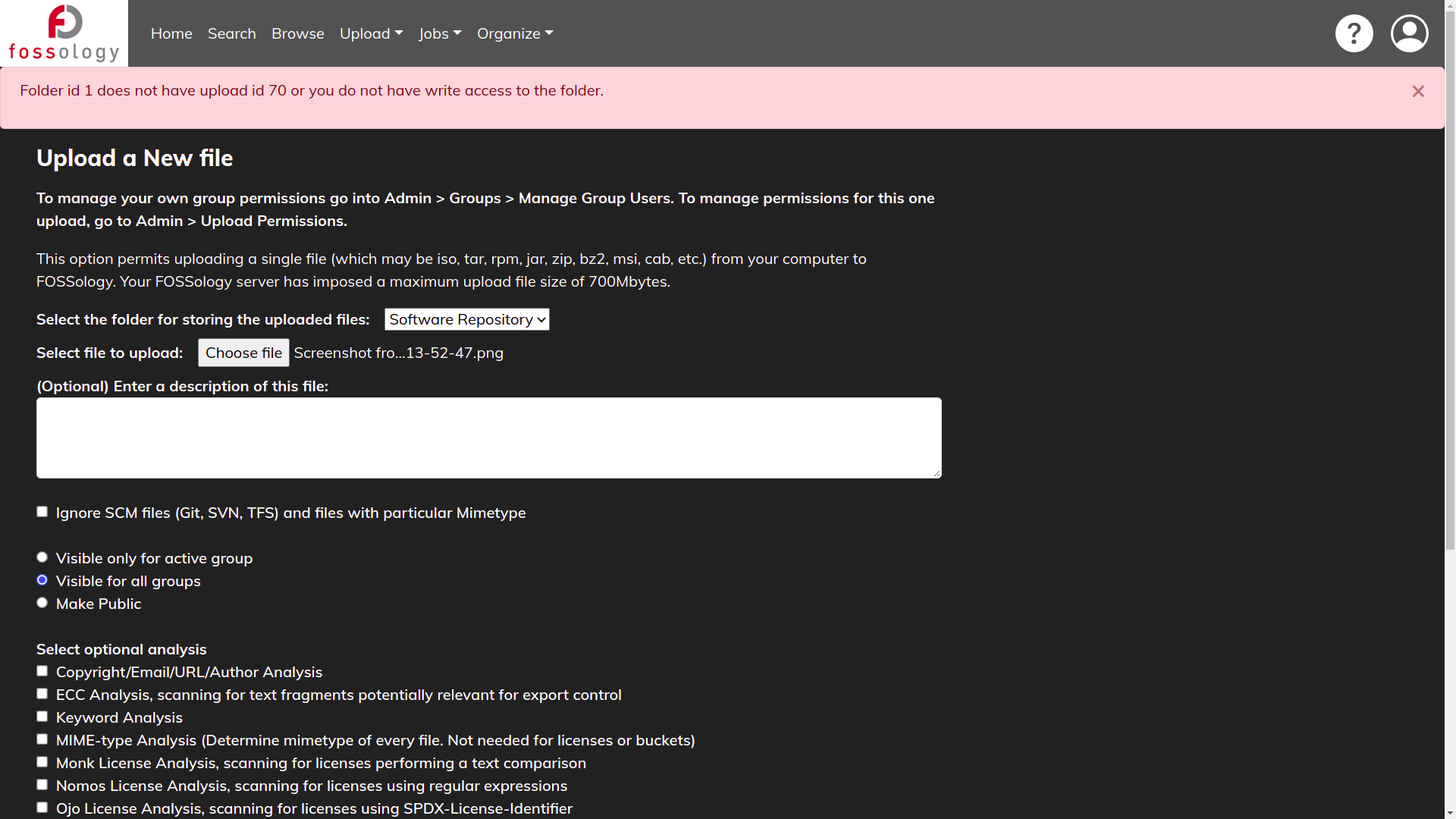1456x819 pixels.
Task: Enable Ignore SCM files checkbox
Action: pyautogui.click(x=42, y=511)
